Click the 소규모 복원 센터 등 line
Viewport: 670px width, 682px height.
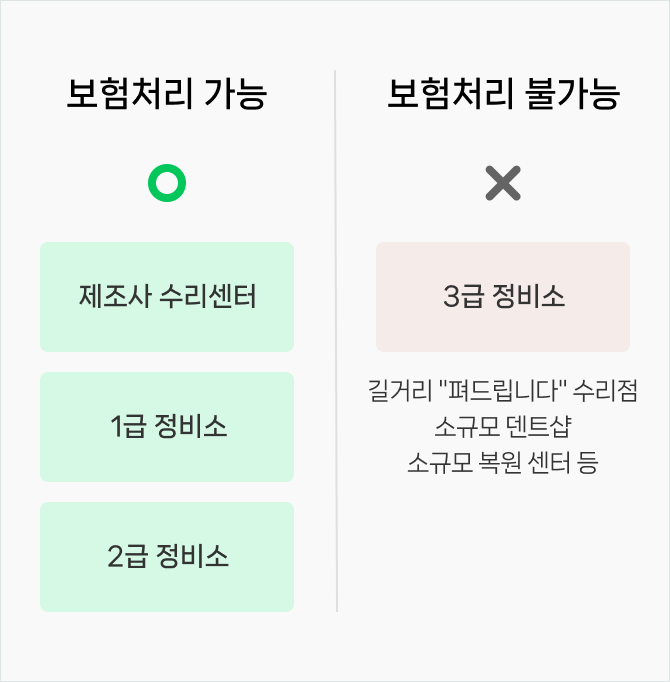503,462
